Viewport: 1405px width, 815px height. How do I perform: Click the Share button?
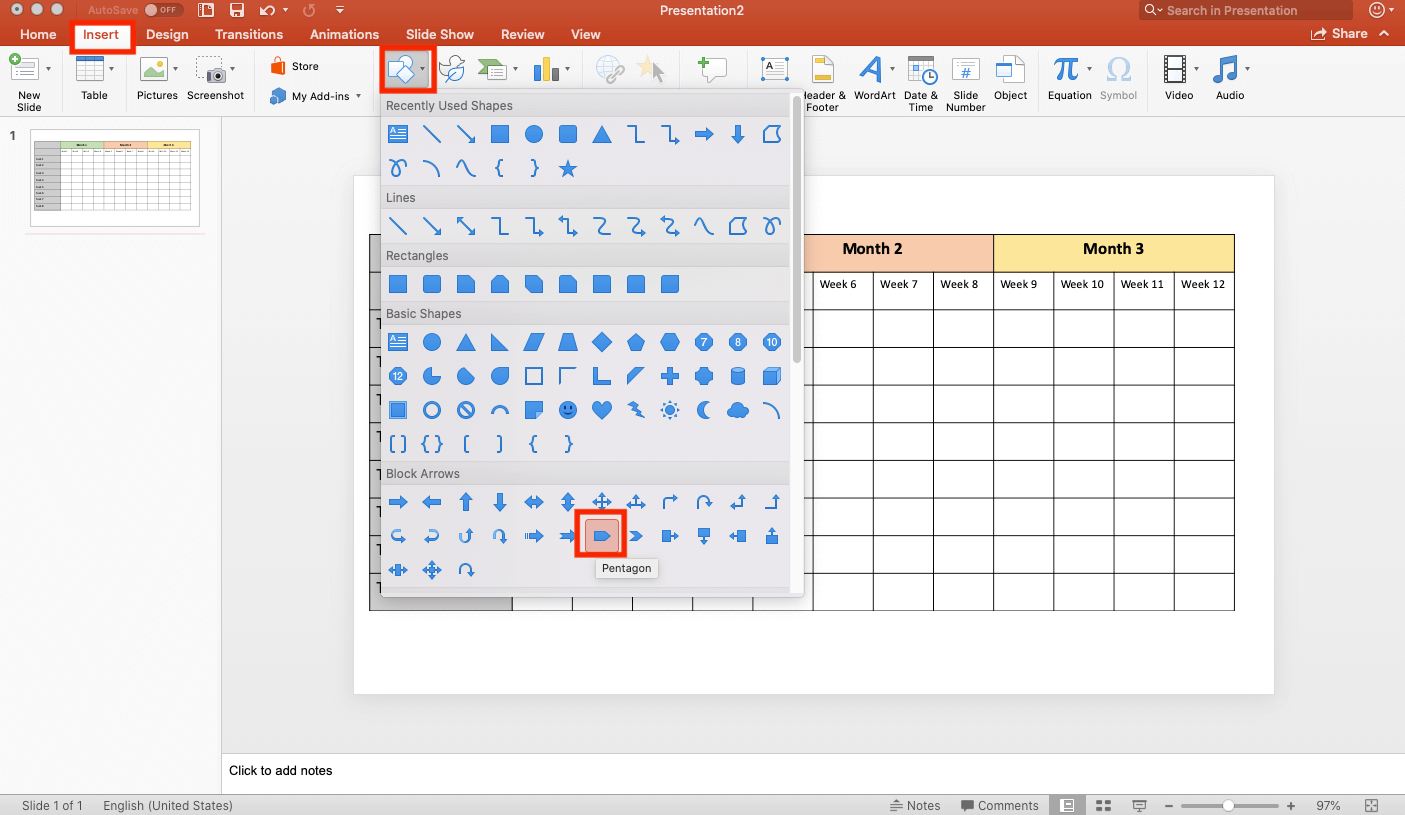tap(1339, 34)
